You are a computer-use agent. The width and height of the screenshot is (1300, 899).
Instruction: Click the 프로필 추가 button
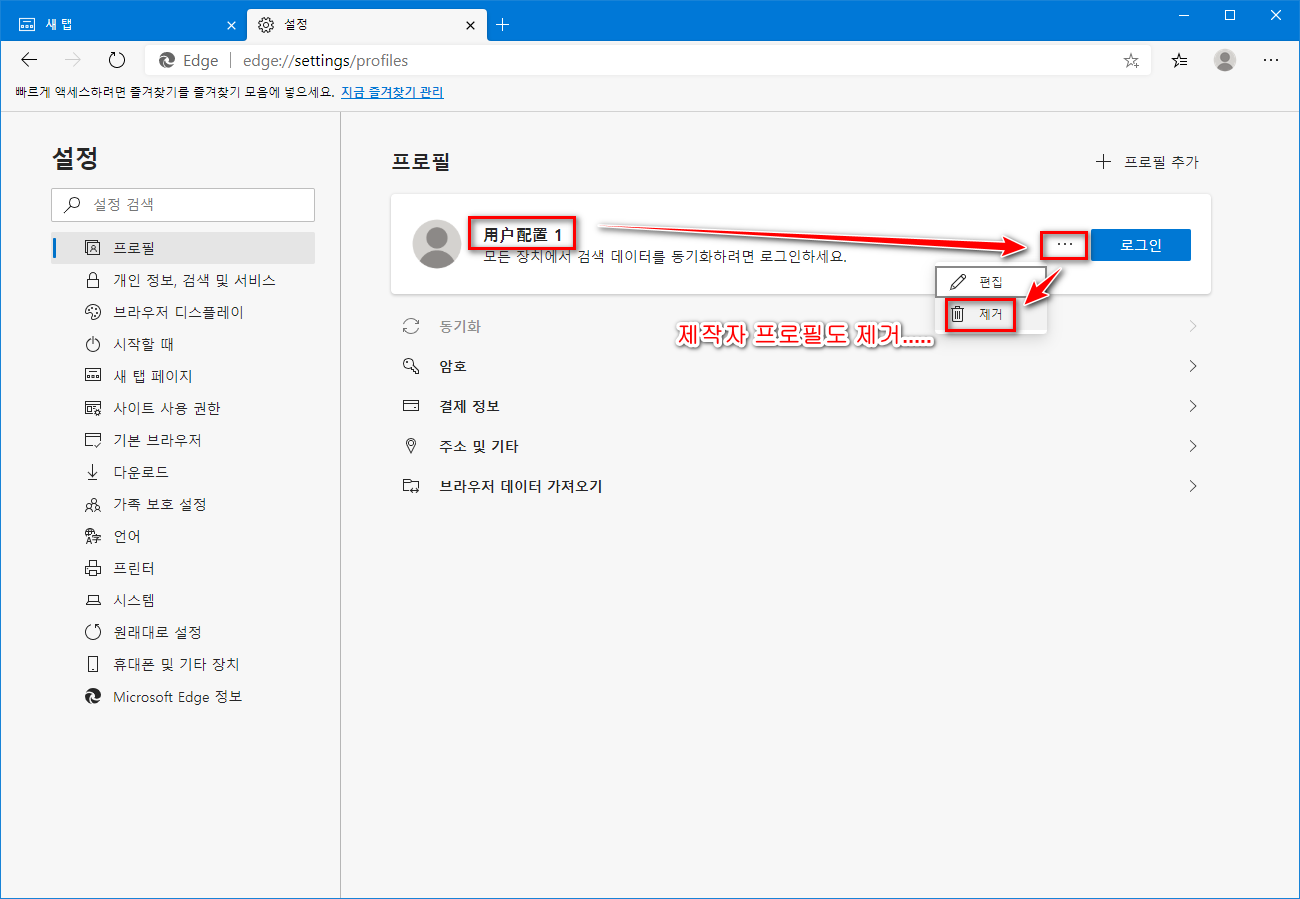[x=1147, y=162]
